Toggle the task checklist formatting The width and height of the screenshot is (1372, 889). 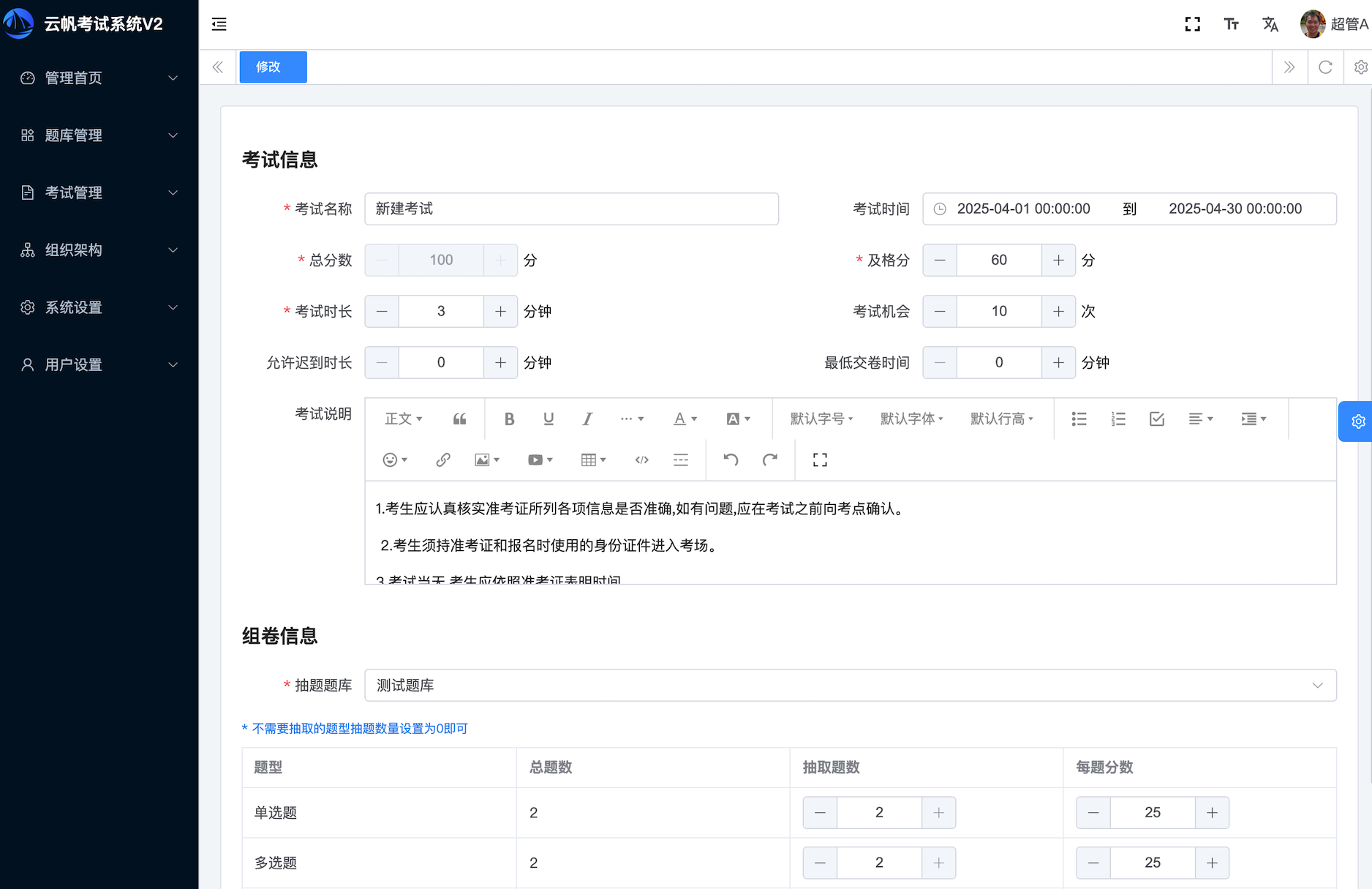pos(1156,419)
